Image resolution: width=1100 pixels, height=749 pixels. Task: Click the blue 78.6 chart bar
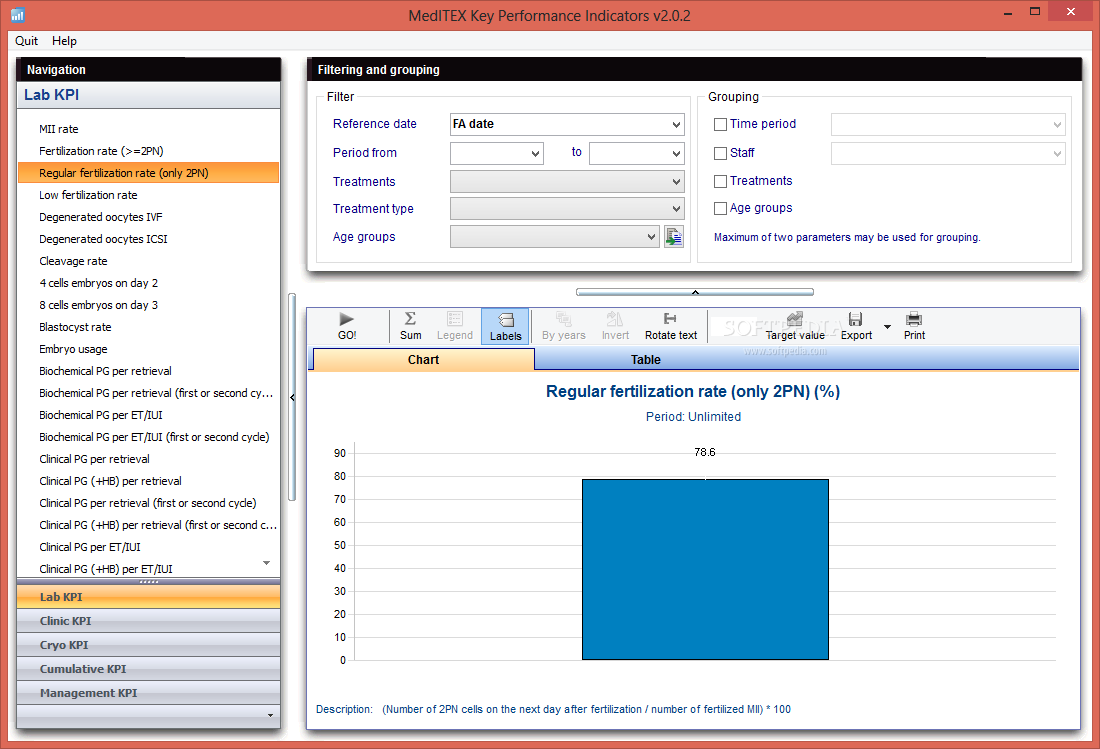pyautogui.click(x=705, y=569)
